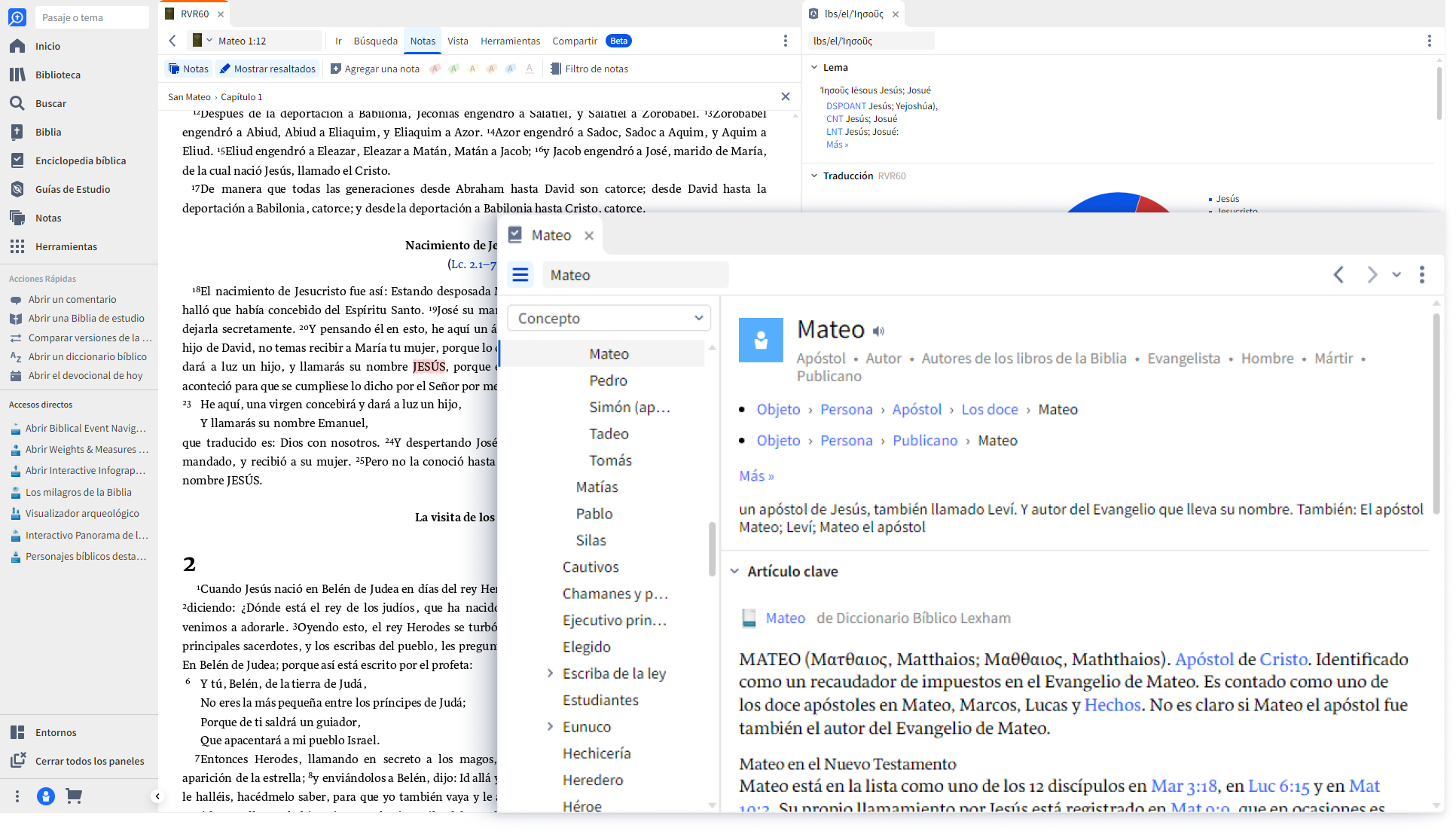
Task: Play Mateo pronunciation audio
Action: pyautogui.click(x=878, y=331)
